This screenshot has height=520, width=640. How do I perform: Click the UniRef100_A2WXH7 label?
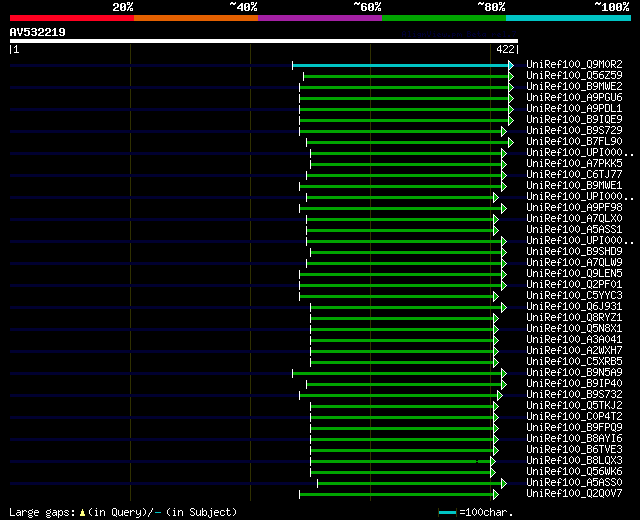[x=574, y=351]
